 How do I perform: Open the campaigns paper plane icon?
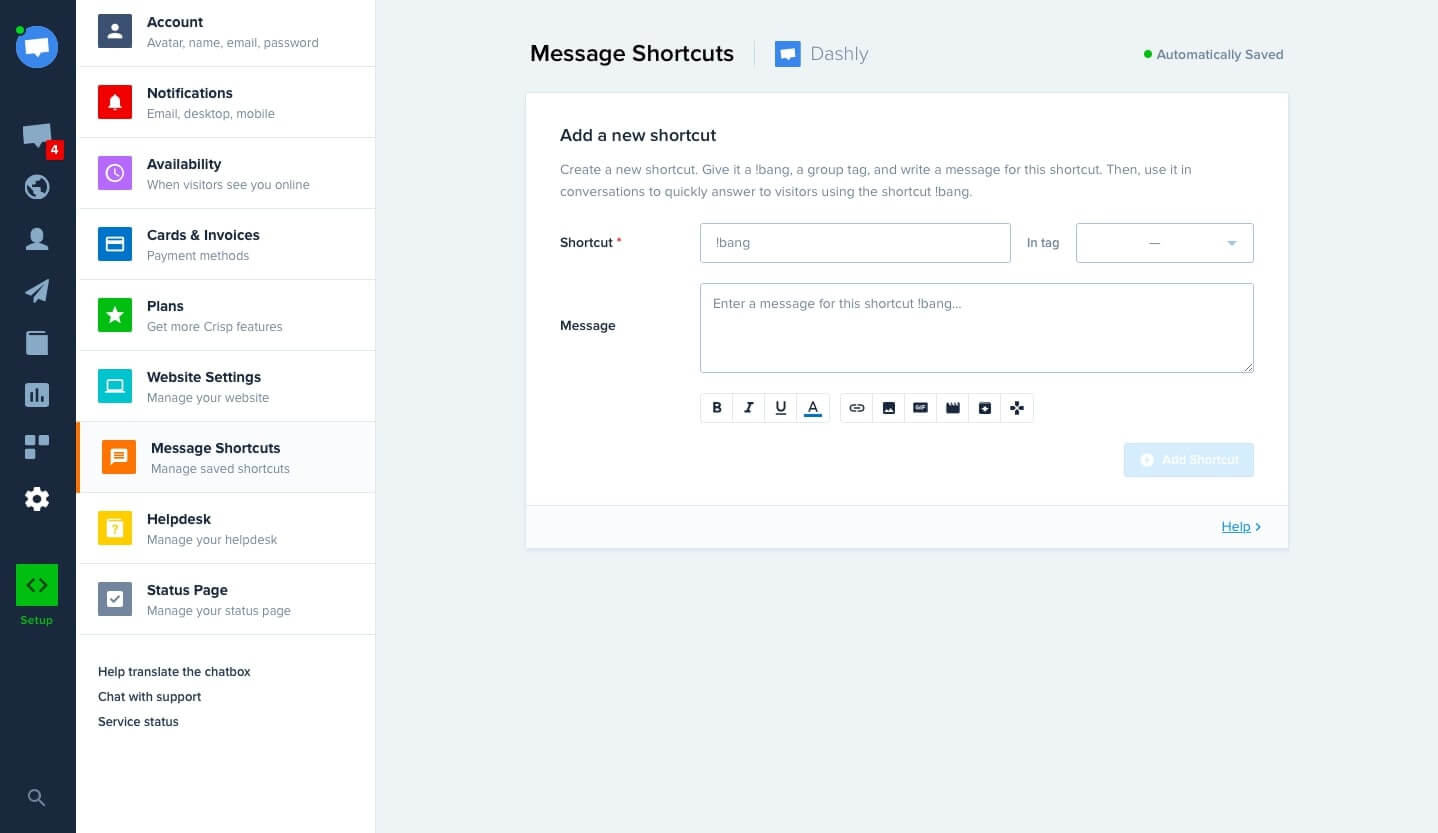(37, 291)
